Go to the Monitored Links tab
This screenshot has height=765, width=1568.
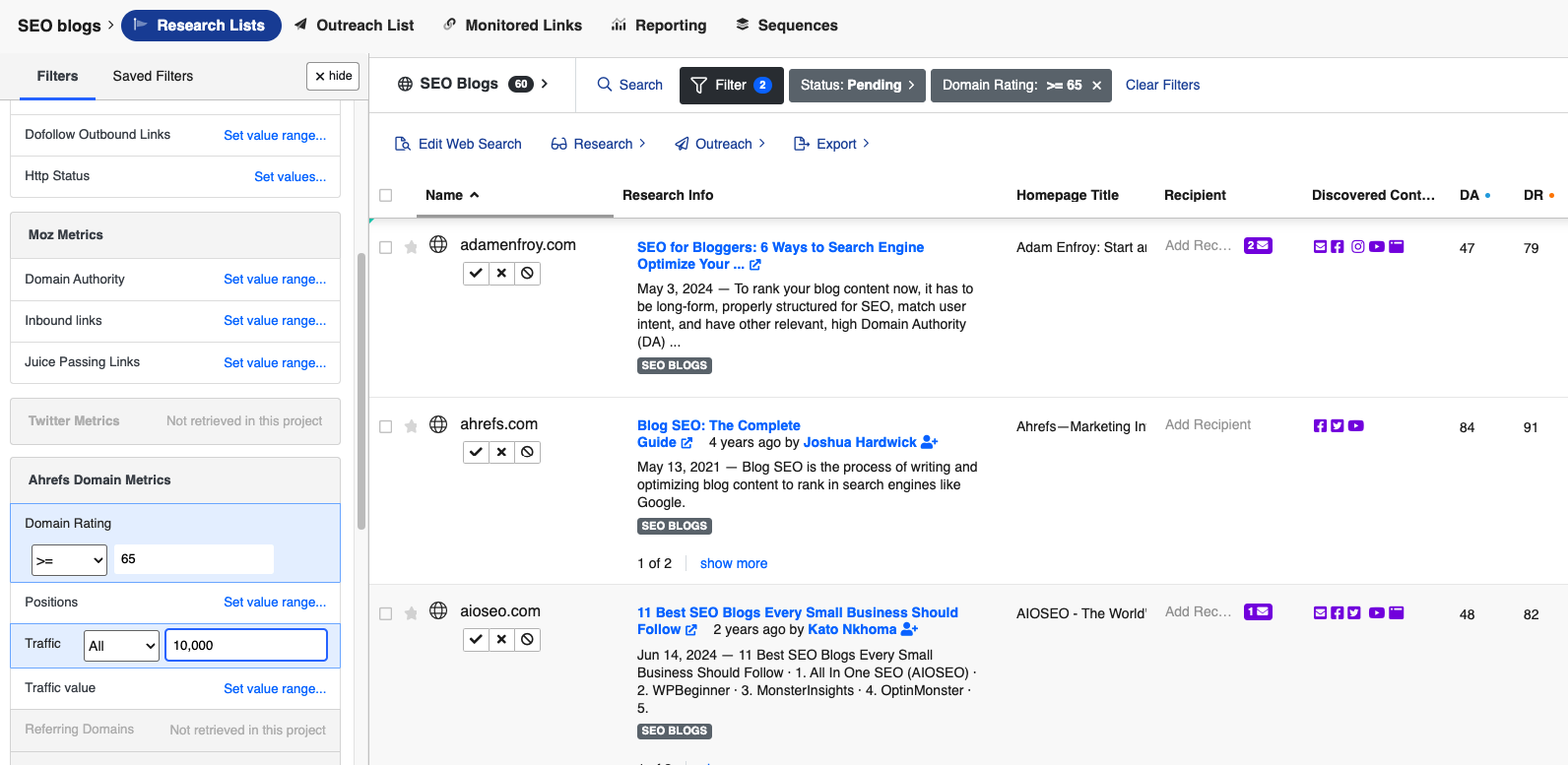coord(512,25)
